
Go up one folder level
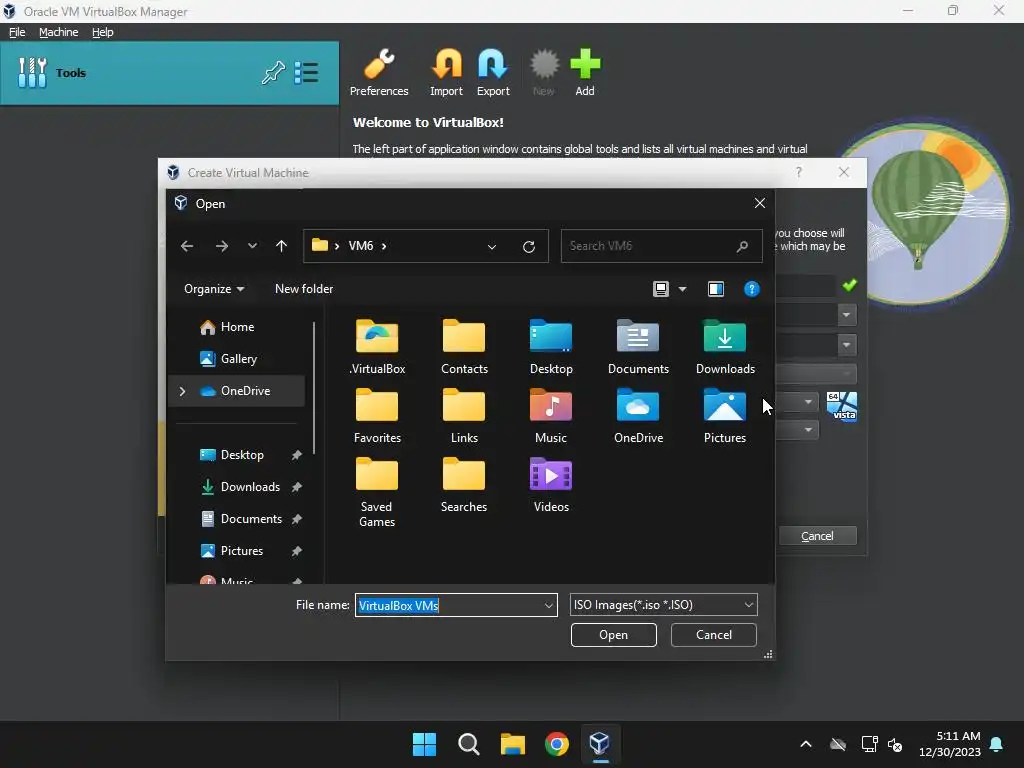coord(281,246)
